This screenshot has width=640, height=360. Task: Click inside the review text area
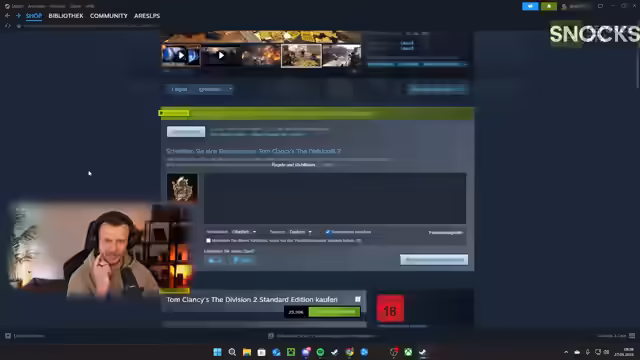(335, 198)
